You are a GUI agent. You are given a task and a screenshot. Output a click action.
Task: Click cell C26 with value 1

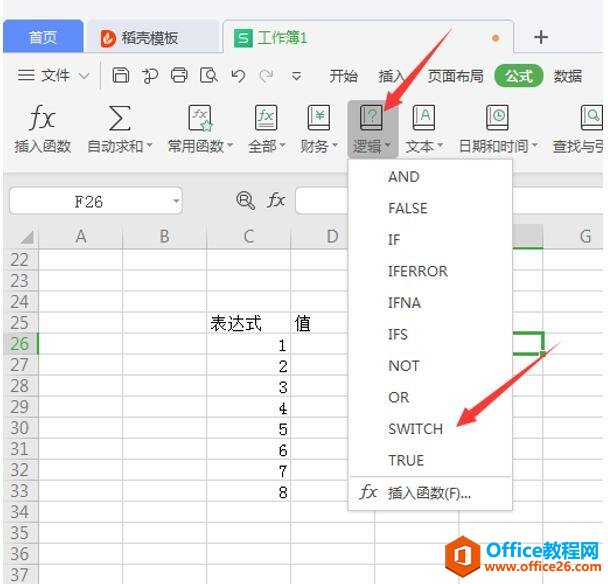[x=249, y=344]
